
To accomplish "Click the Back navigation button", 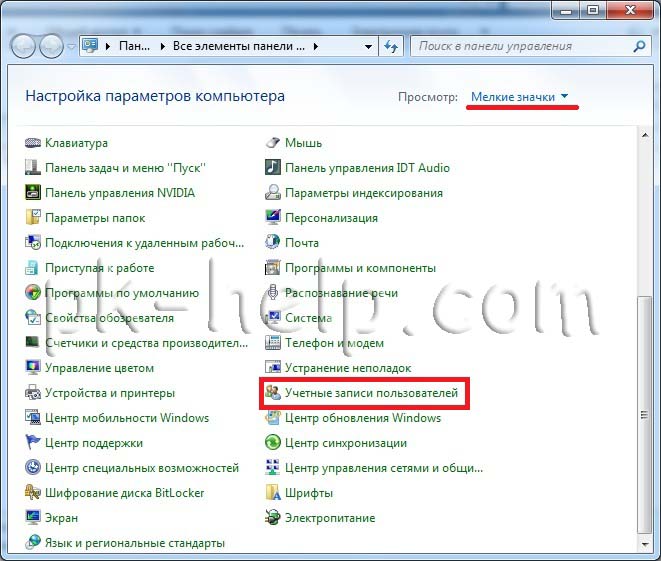I will point(23,46).
